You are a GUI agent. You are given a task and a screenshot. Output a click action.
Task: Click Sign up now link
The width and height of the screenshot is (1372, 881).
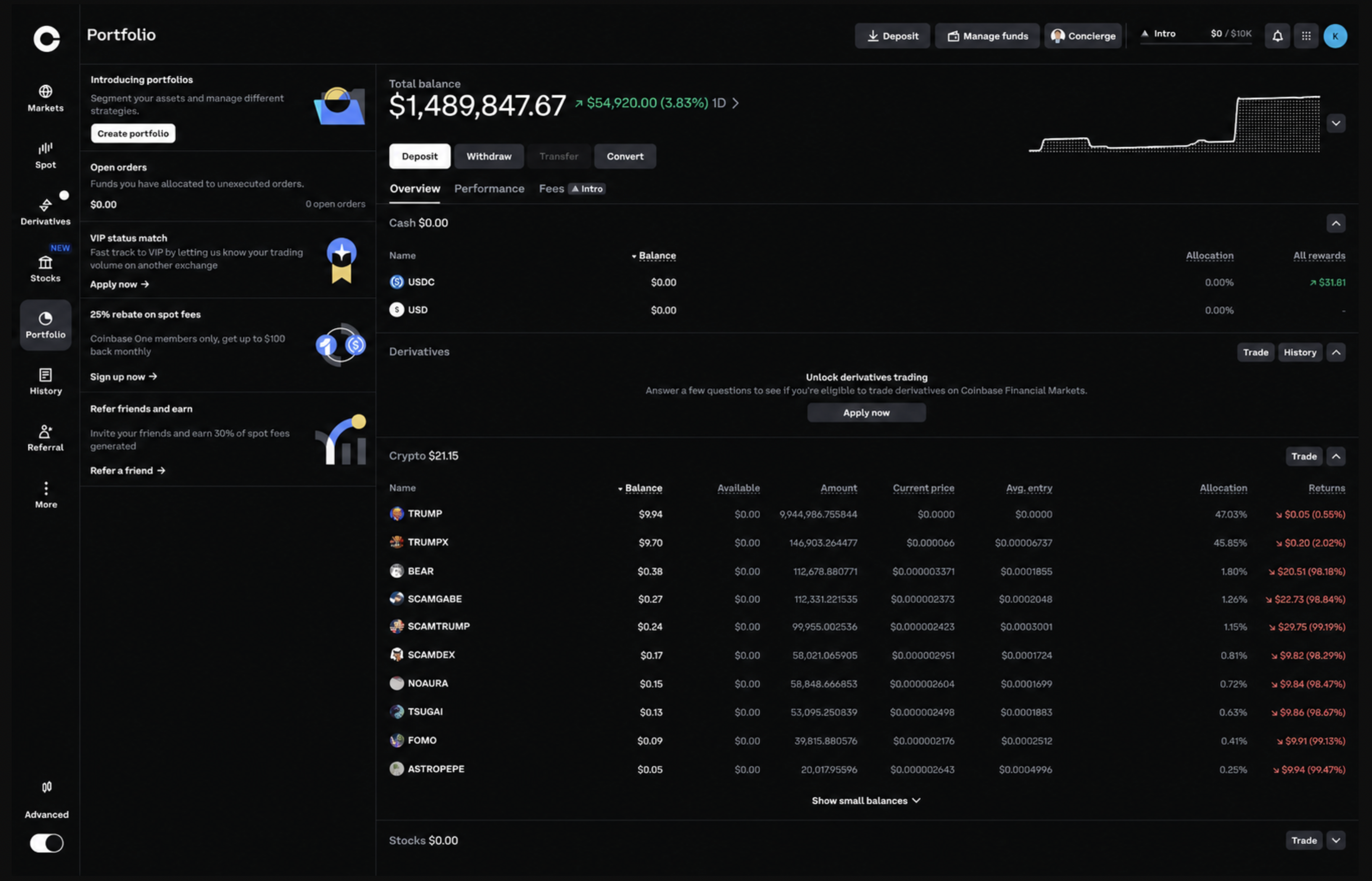coord(124,377)
